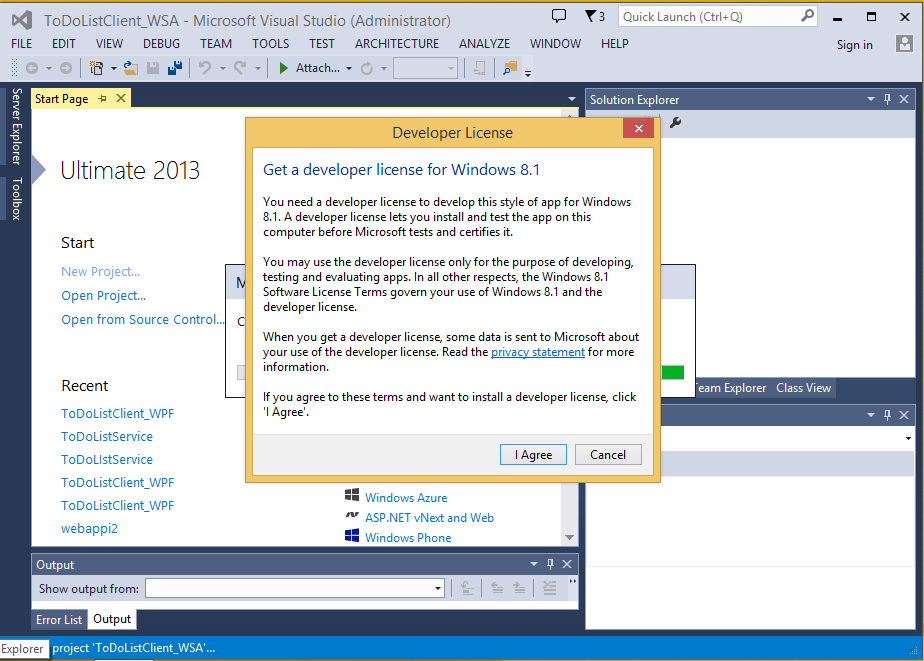Click the feedback speech bubble icon
Screen dimensions: 924x661
click(x=559, y=16)
